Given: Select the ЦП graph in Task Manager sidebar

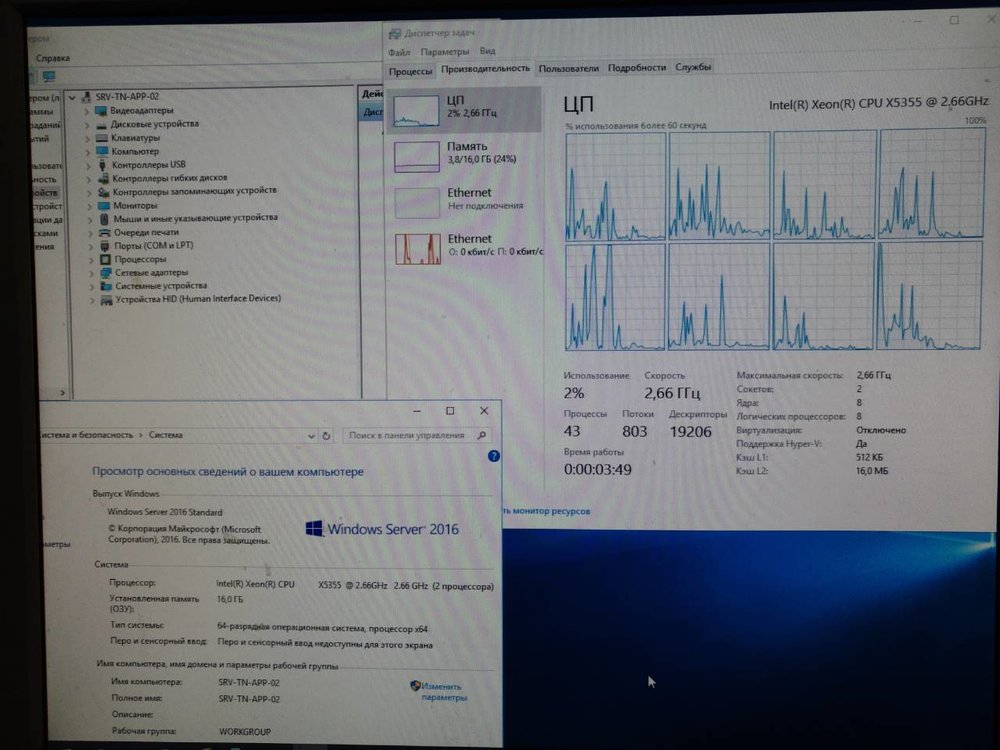Looking at the screenshot, I should coord(462,109).
